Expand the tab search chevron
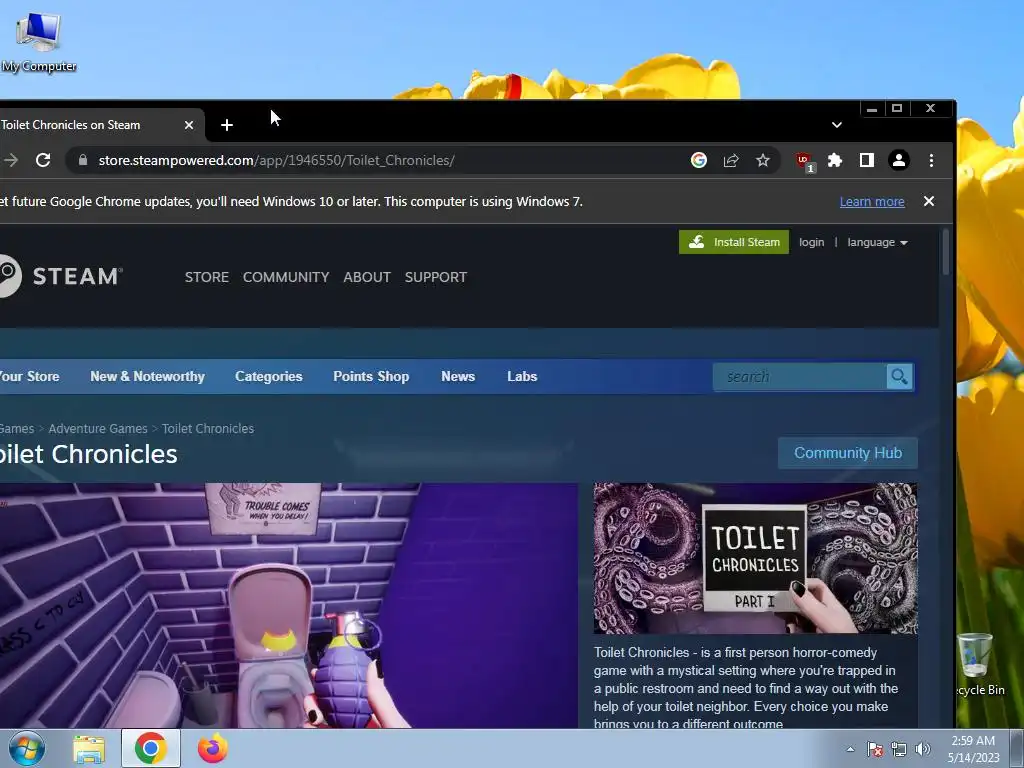Viewport: 1024px width, 768px height. coord(837,125)
